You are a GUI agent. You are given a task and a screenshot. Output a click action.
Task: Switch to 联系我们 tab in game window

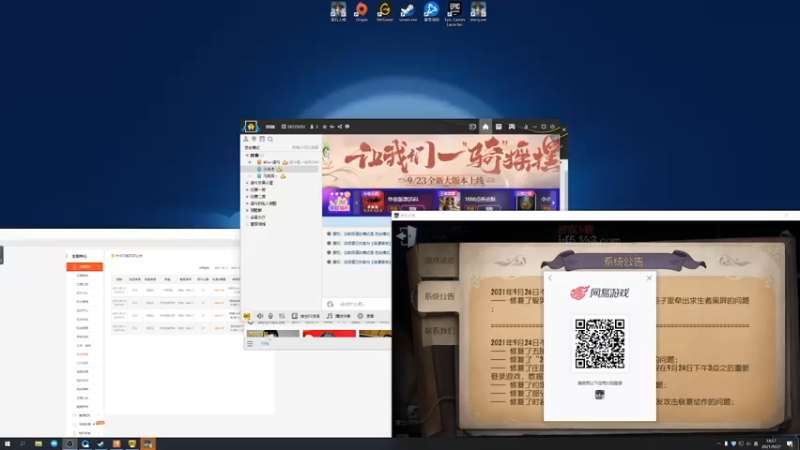[439, 331]
